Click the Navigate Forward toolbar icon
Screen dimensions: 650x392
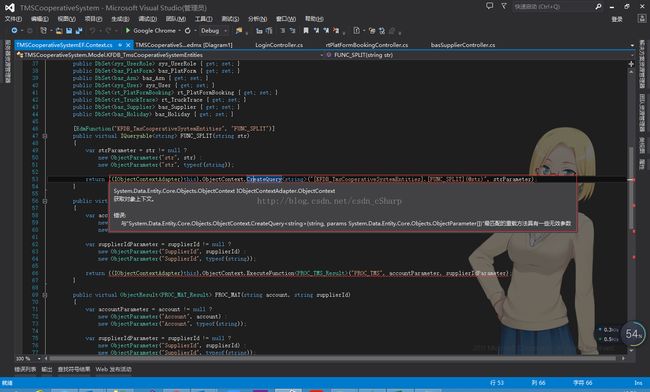(x=30, y=31)
